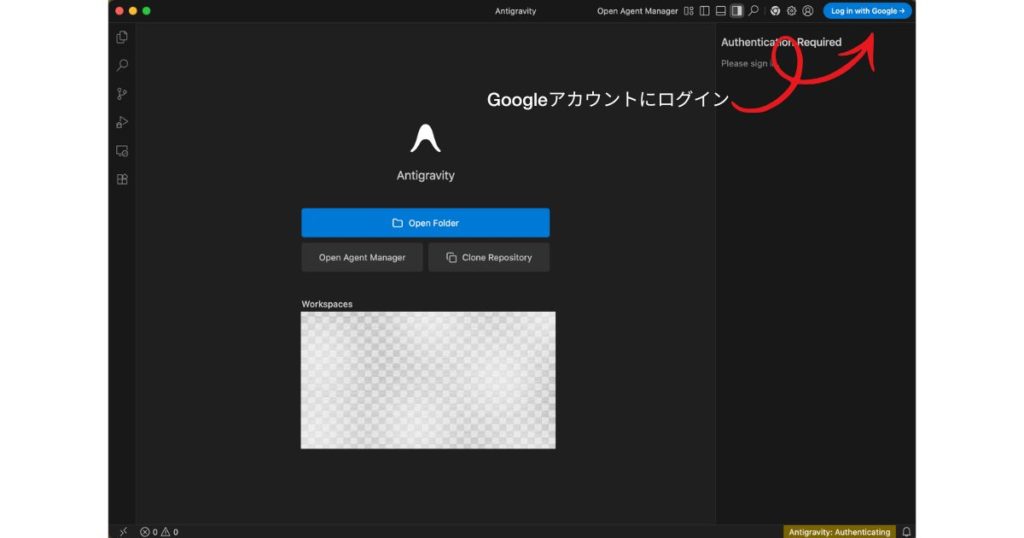
Task: Click the Clone Repository button
Action: 489,257
